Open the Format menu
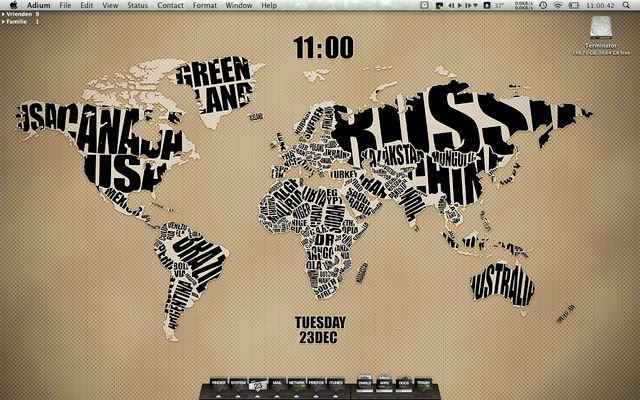This screenshot has width=640, height=400. click(205, 5)
